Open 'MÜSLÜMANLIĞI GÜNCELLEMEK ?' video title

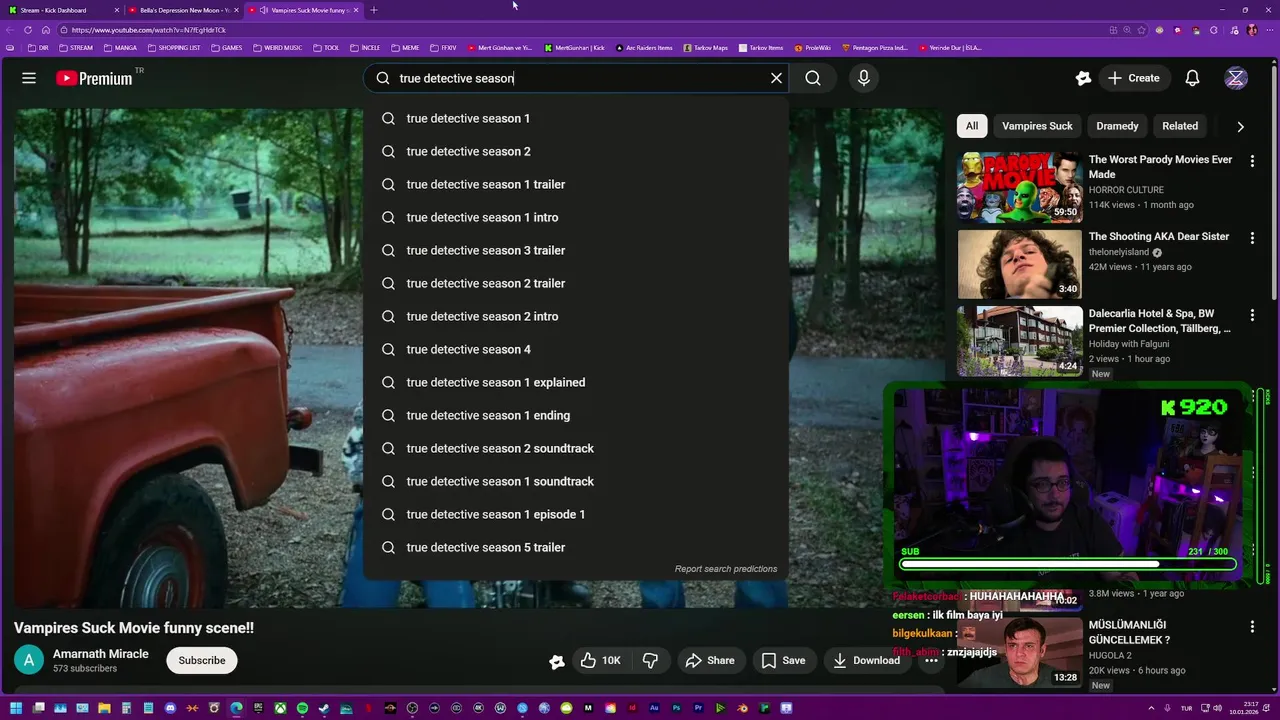(x=1129, y=632)
